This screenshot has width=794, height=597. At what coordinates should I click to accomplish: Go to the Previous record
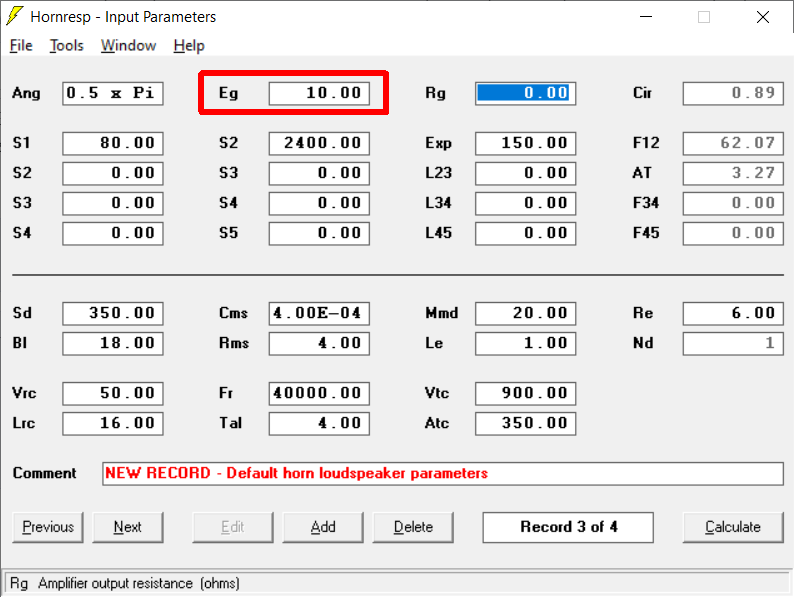point(48,527)
